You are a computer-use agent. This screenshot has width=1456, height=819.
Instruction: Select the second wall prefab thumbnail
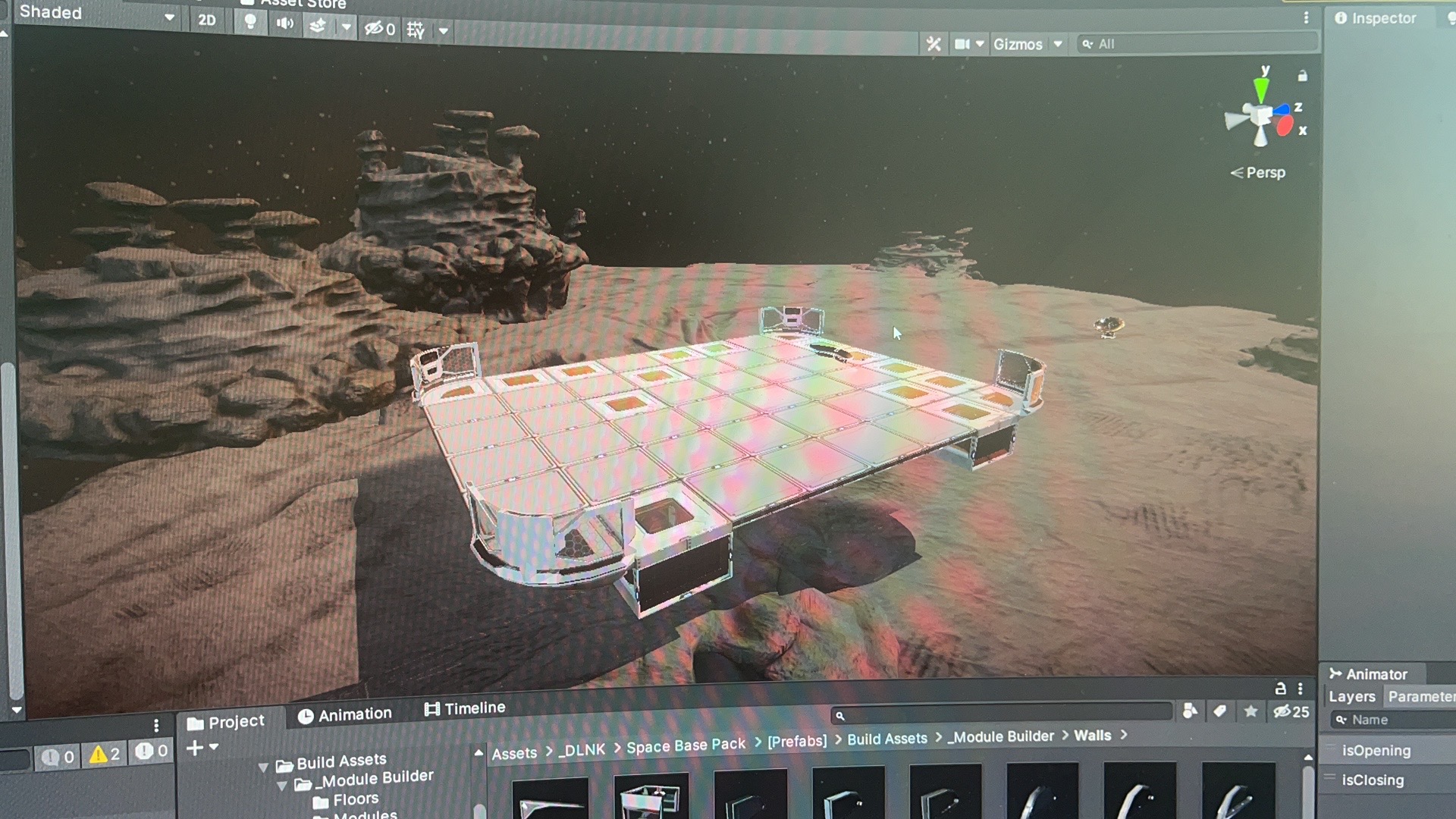pyautogui.click(x=651, y=796)
